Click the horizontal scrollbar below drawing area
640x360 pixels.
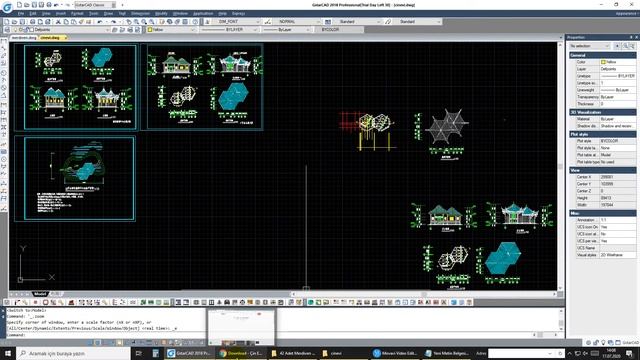tap(424, 294)
